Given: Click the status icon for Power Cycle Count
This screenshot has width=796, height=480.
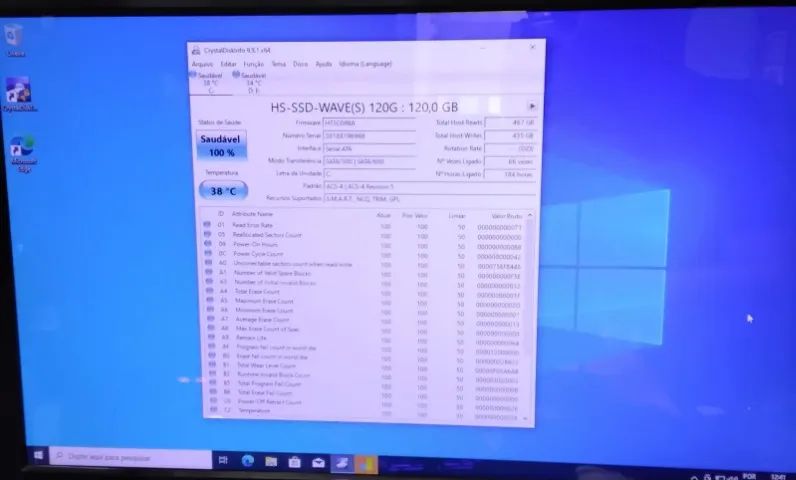Looking at the screenshot, I should pos(208,253).
